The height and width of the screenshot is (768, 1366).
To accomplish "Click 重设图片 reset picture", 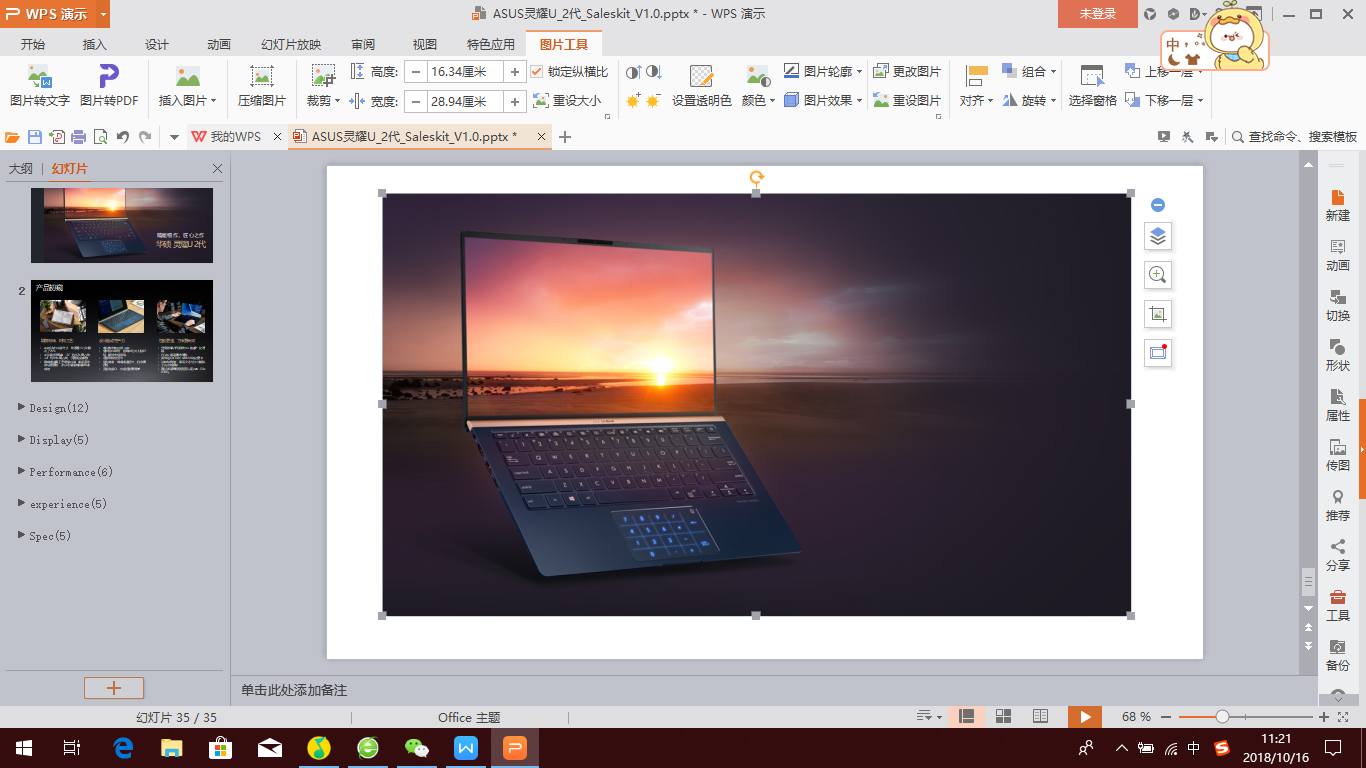I will 907,101.
